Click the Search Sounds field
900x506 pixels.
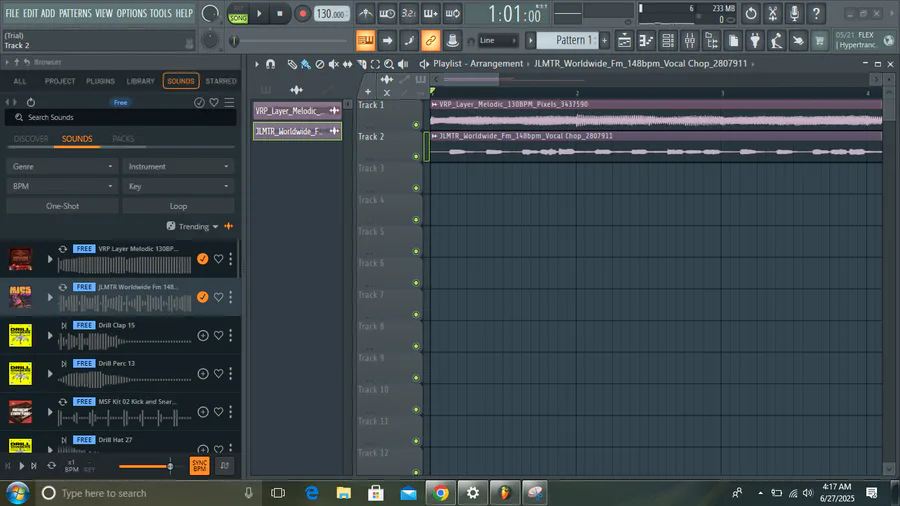[x=121, y=118]
